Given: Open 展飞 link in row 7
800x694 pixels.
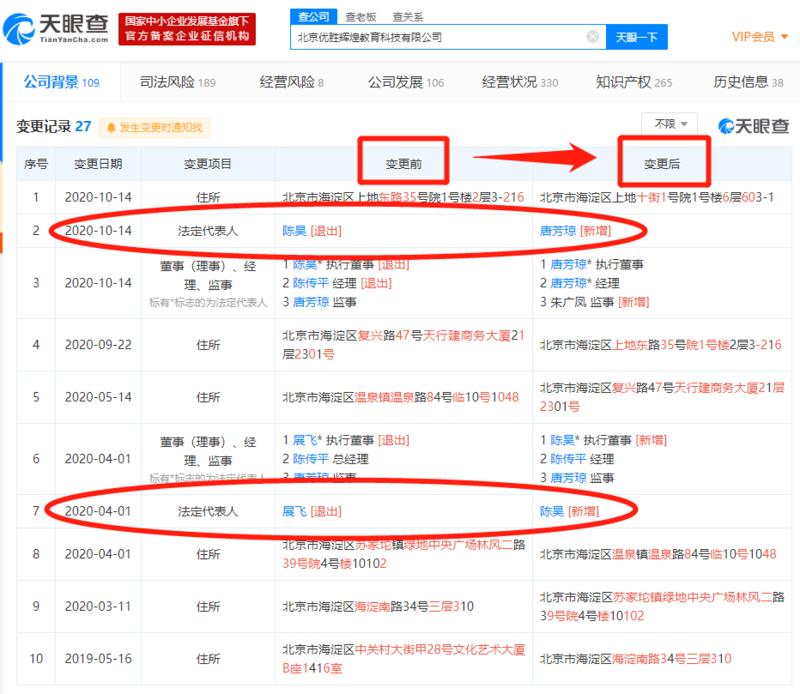Looking at the screenshot, I should (295, 510).
